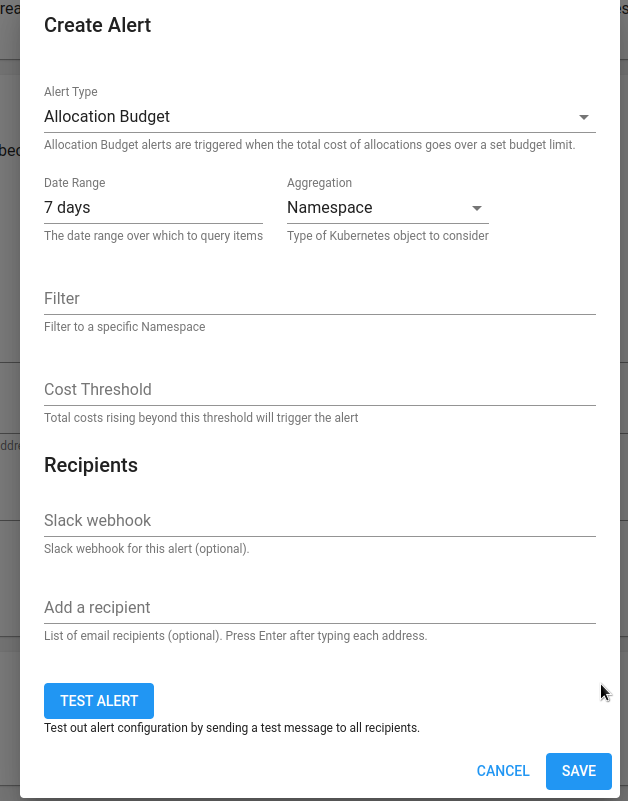Click the Create Alert dialog title
The height and width of the screenshot is (801, 628).
98,25
